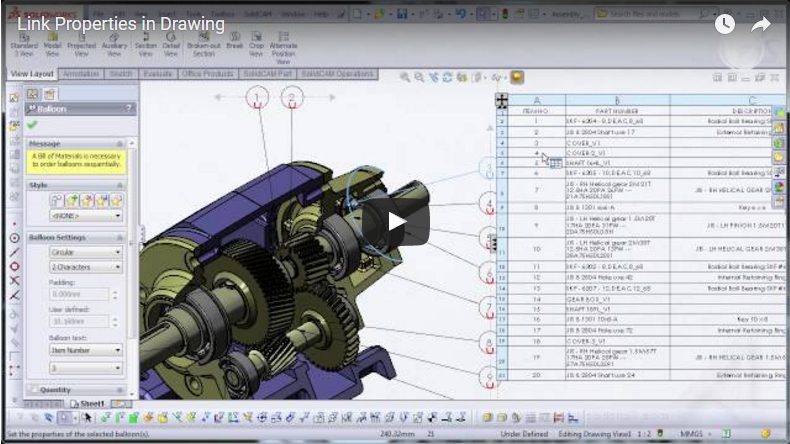Select the Alternate Position View tool
This screenshot has height=444, width=790.
tap(283, 48)
